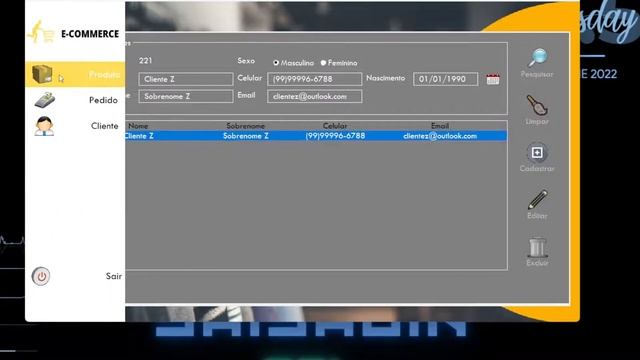Select the (99)99996-6788 cell in table row

[x=335, y=136]
